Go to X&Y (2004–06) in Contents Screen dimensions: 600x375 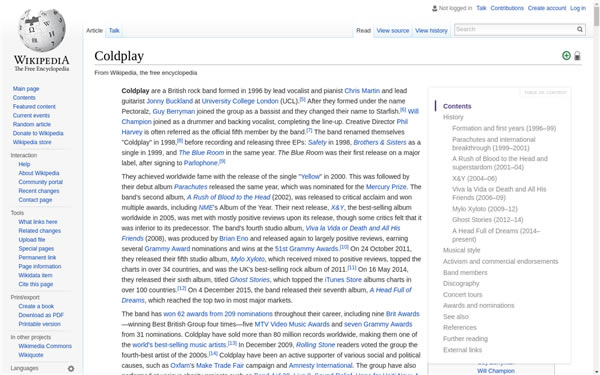pyautogui.click(x=474, y=178)
